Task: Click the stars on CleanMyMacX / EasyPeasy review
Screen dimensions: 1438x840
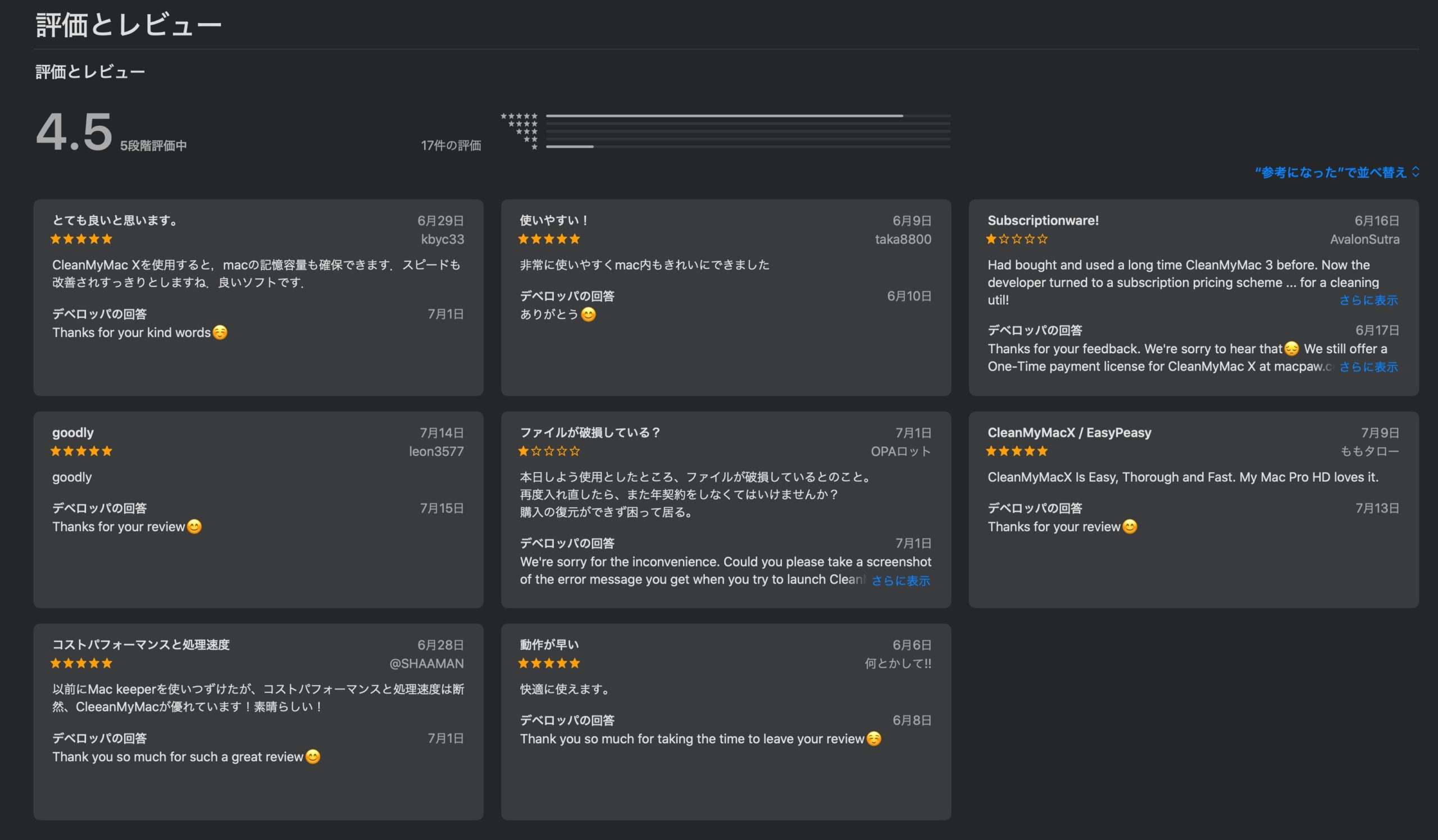Action: point(1017,451)
